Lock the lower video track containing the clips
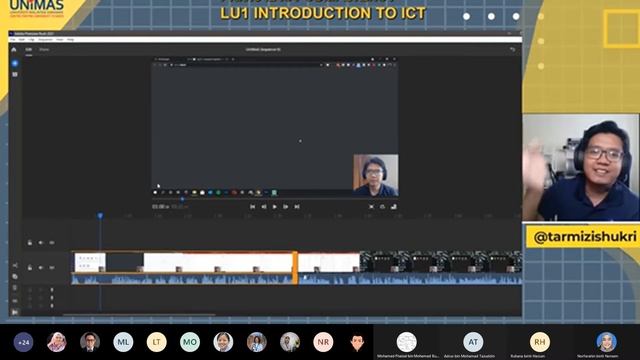 click(30, 268)
